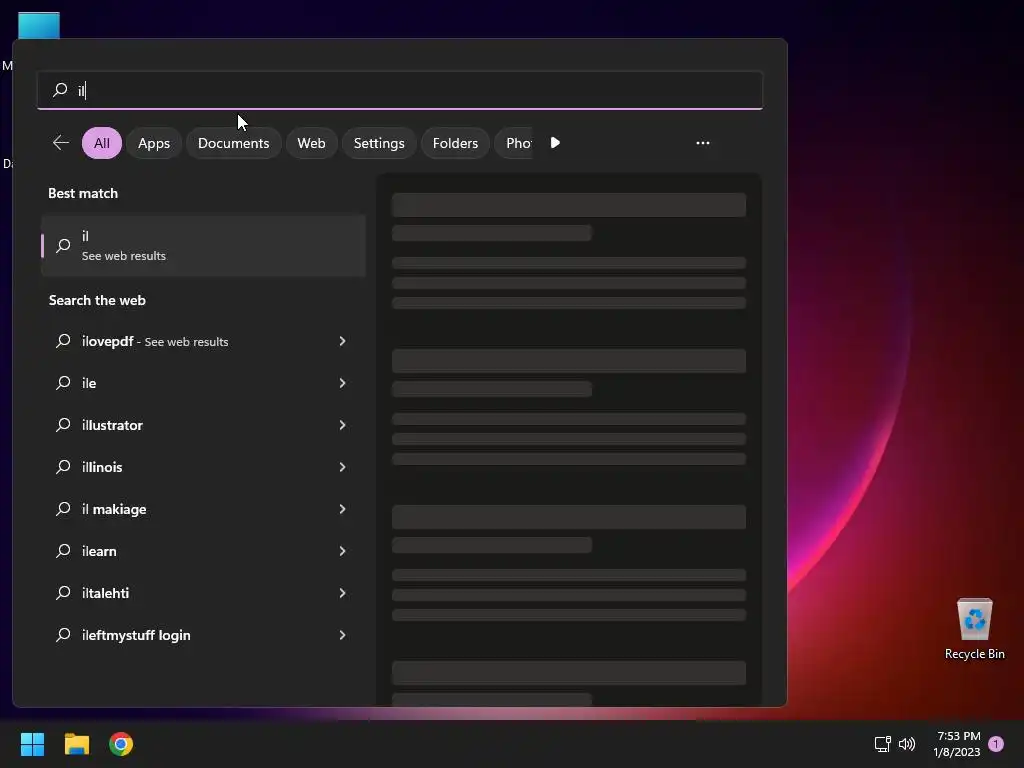Open the volume icon in system tray
1024x768 pixels.
[x=907, y=744]
